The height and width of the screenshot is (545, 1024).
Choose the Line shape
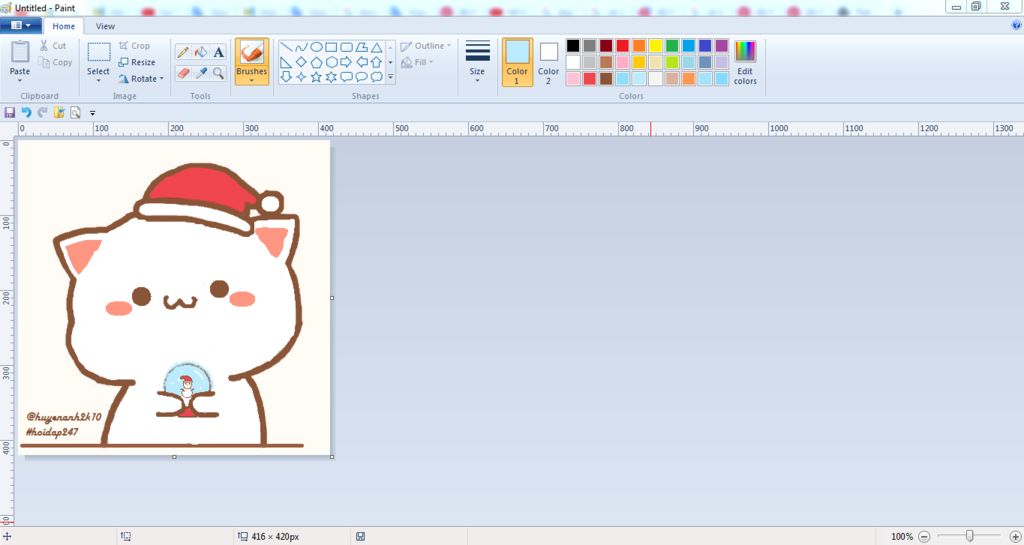point(286,47)
